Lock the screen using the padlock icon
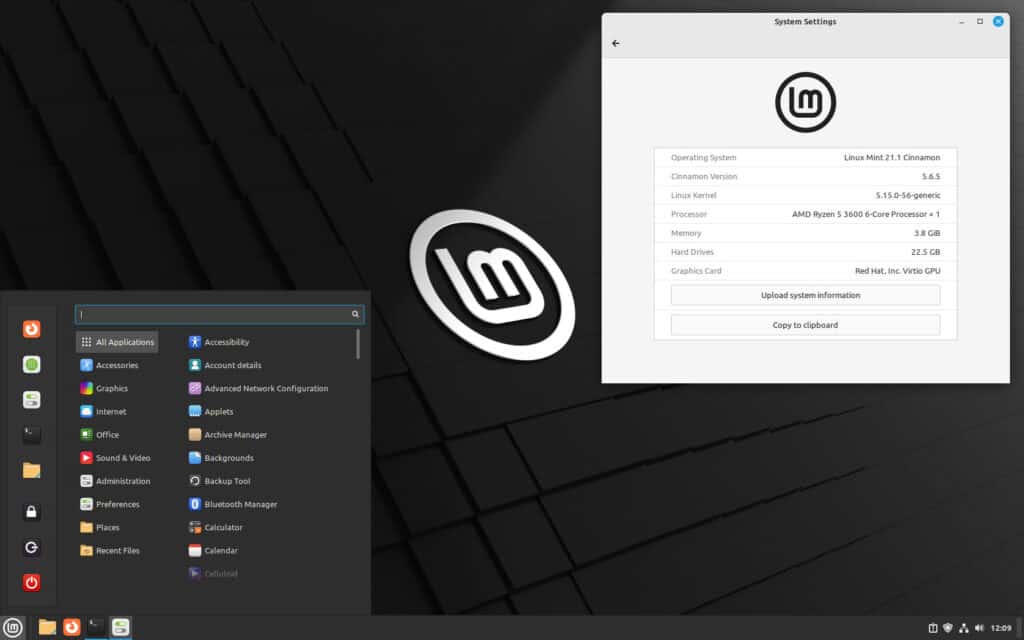 30,511
